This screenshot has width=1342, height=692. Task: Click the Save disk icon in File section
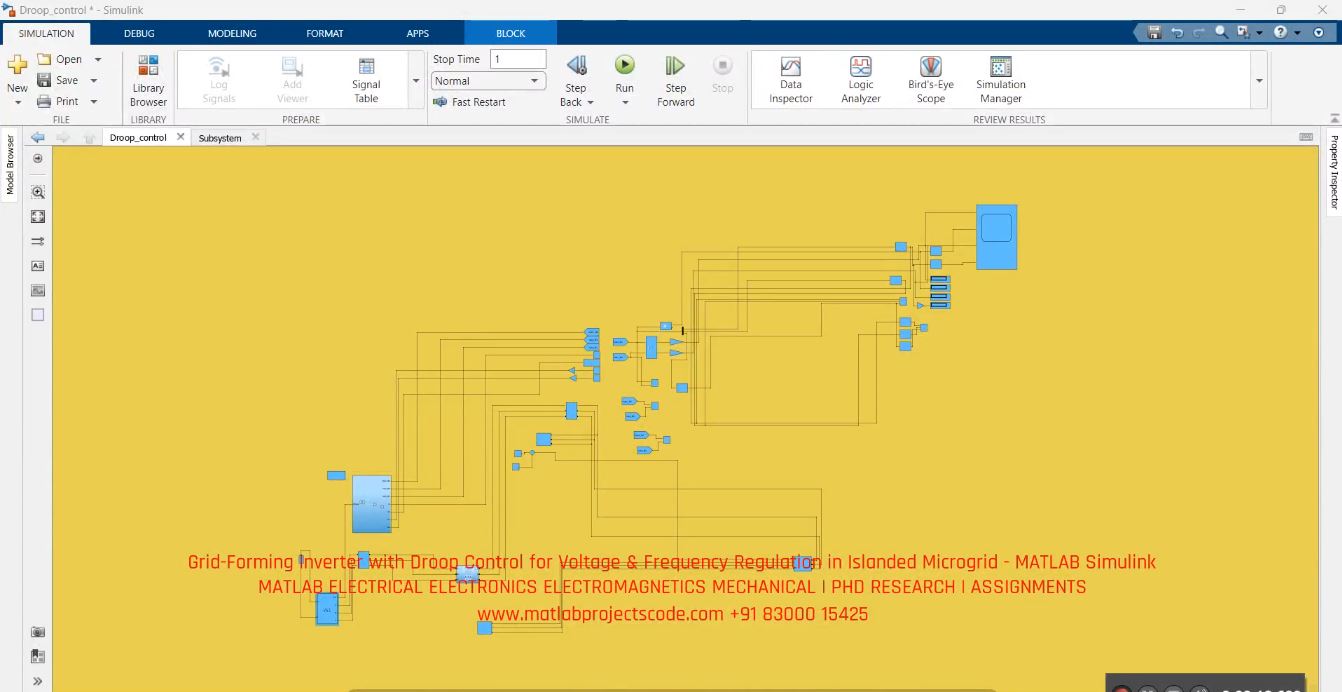pos(44,80)
